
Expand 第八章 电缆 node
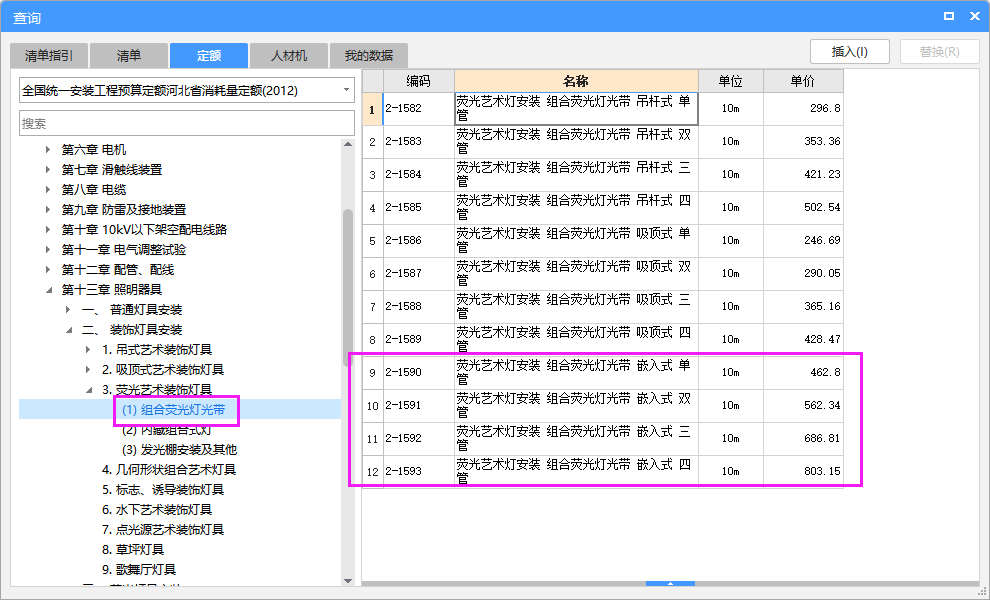click(48, 189)
